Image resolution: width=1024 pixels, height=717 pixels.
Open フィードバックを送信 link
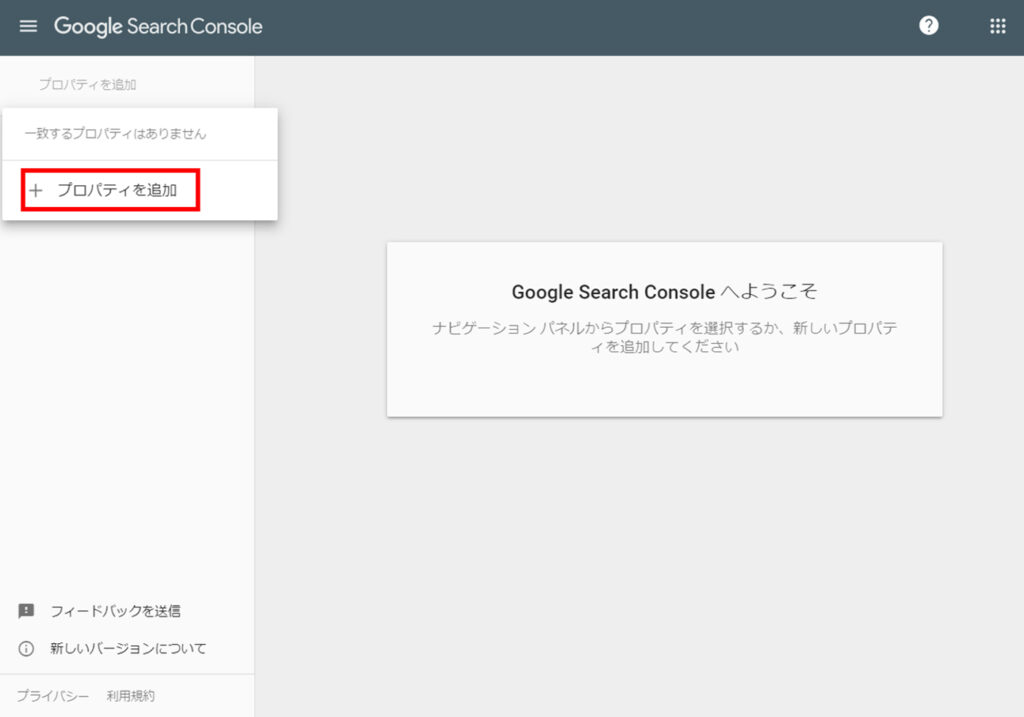[116, 611]
